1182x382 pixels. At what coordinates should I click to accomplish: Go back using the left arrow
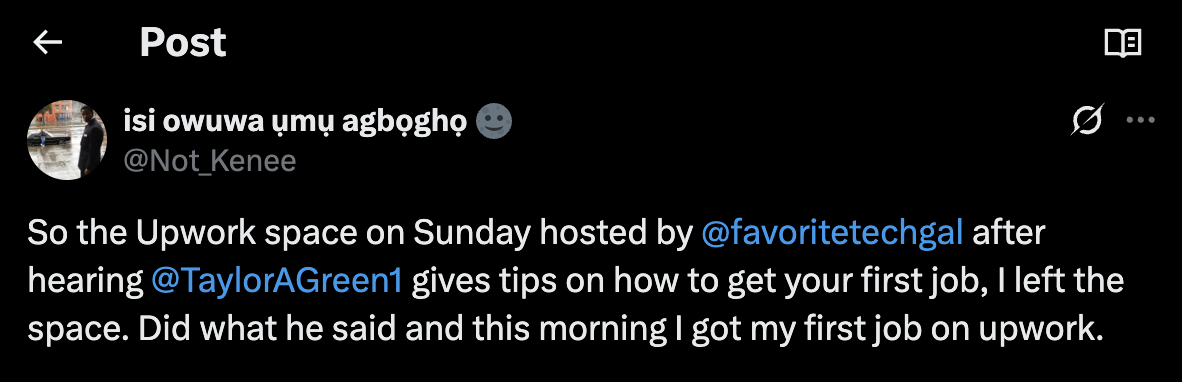point(47,43)
